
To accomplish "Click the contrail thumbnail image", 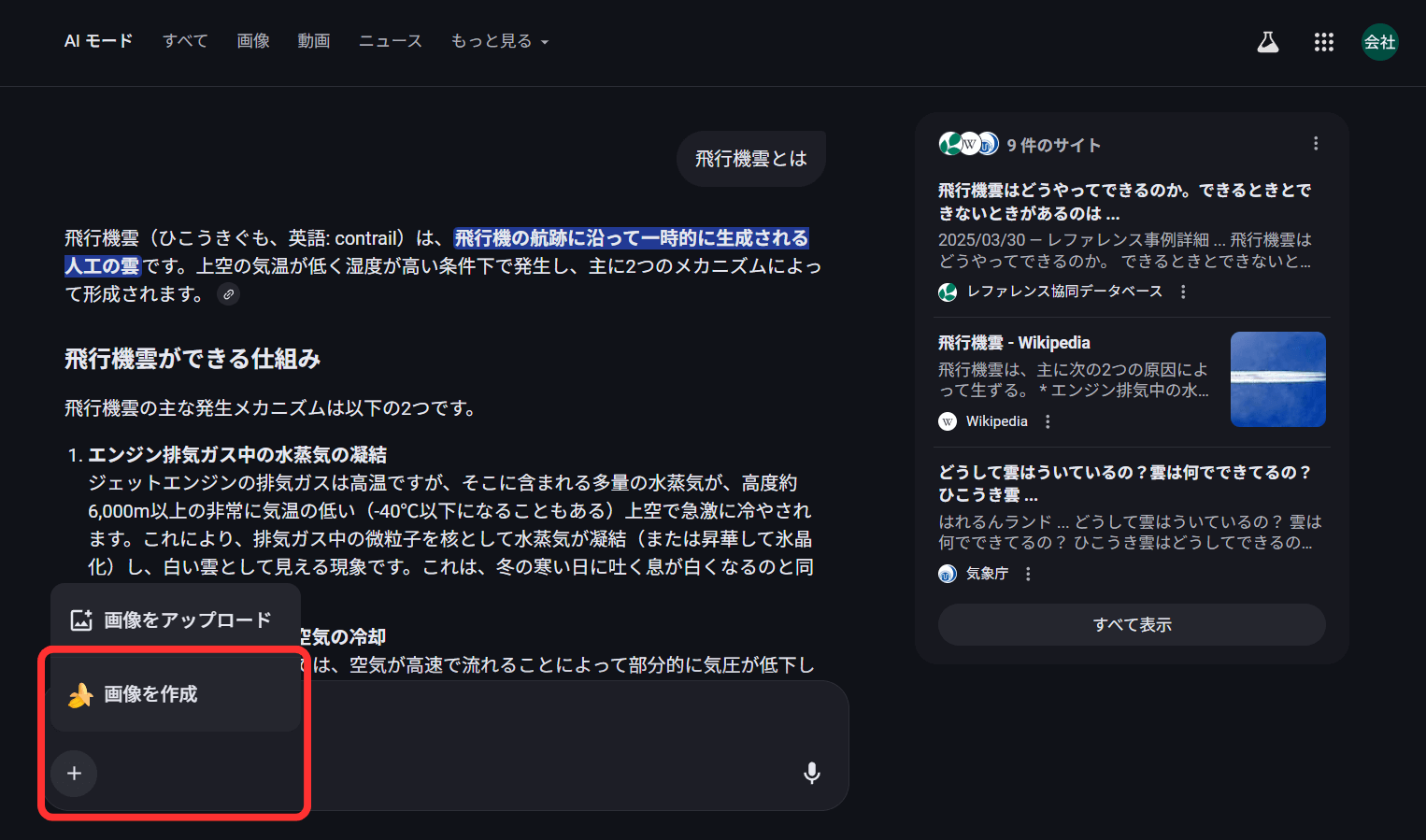I will [x=1277, y=379].
